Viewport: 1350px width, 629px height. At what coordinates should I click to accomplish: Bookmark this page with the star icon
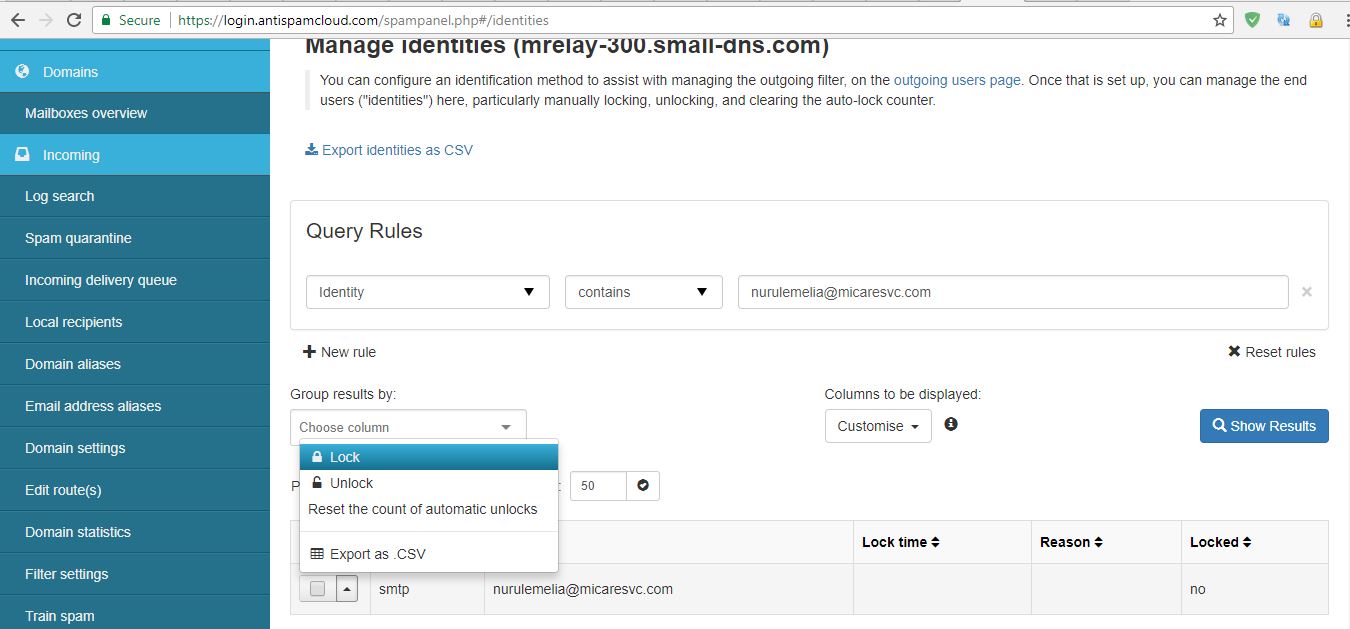pos(1219,20)
